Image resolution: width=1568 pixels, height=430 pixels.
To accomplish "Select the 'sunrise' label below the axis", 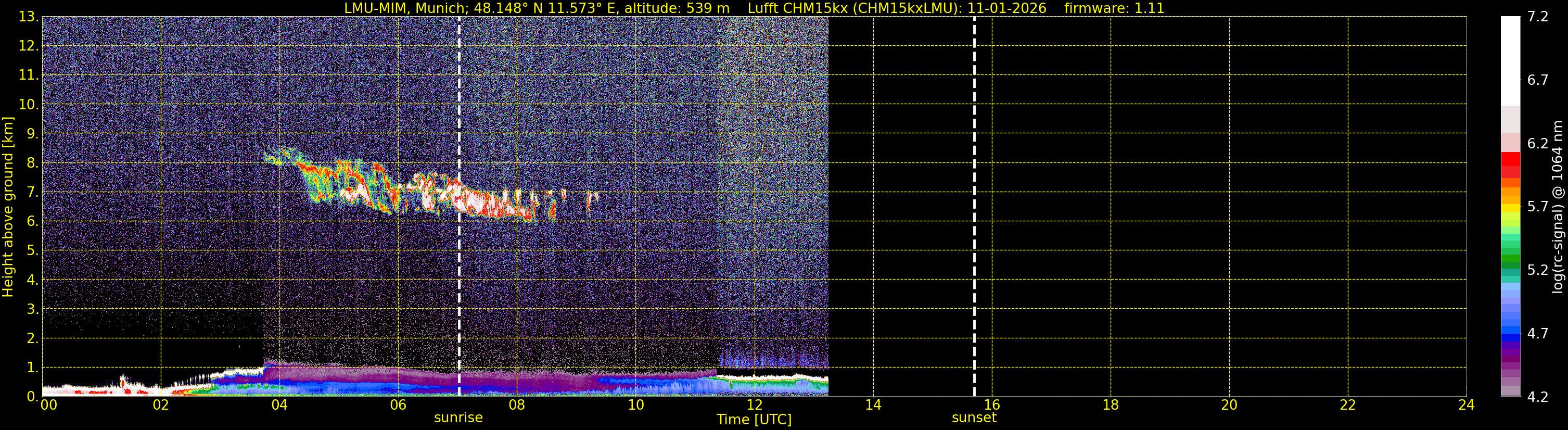I will point(458,418).
